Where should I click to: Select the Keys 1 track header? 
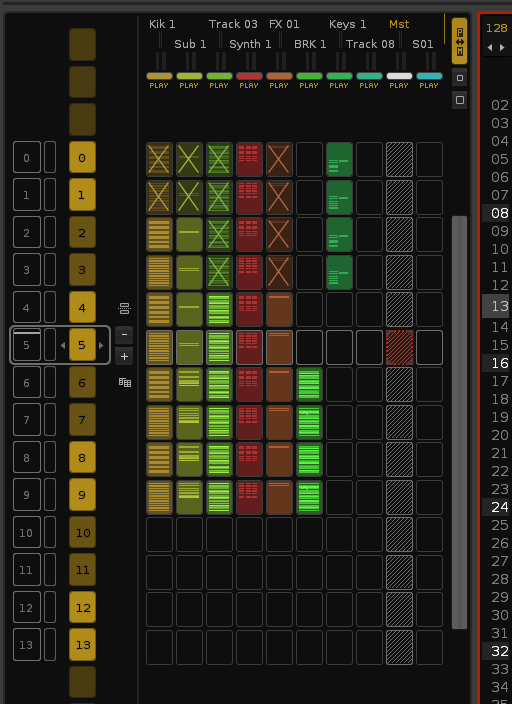347,24
